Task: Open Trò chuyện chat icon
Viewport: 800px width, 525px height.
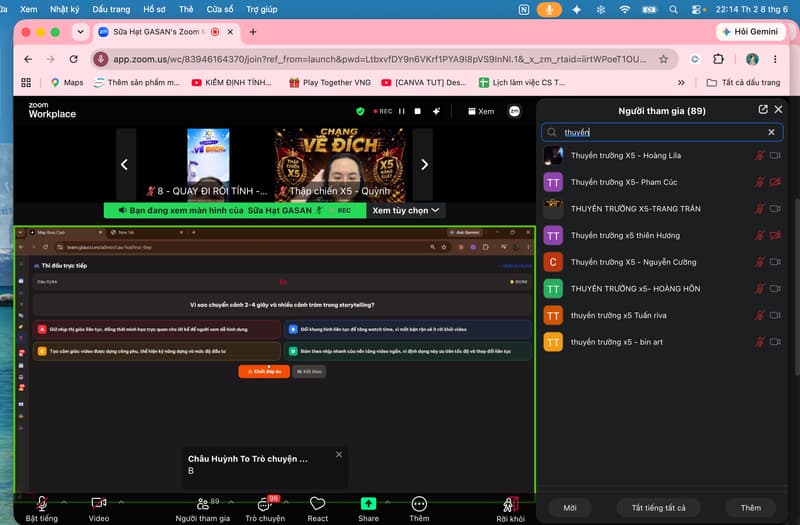Action: (x=264, y=504)
